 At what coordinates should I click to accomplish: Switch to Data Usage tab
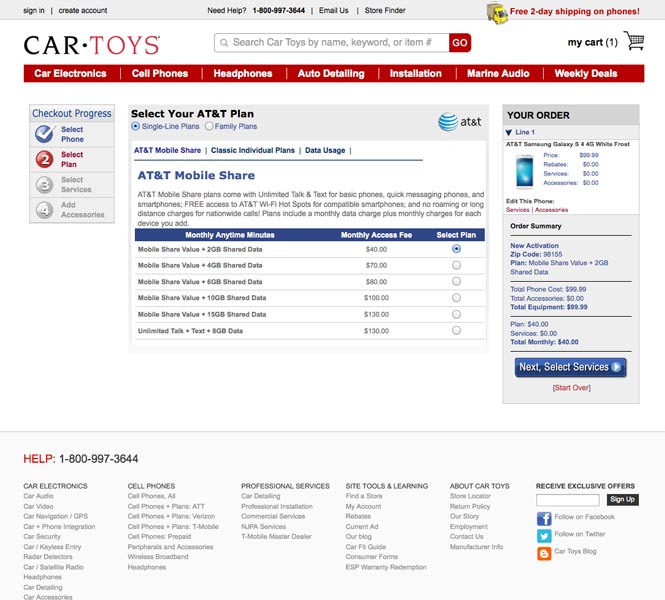coord(325,150)
